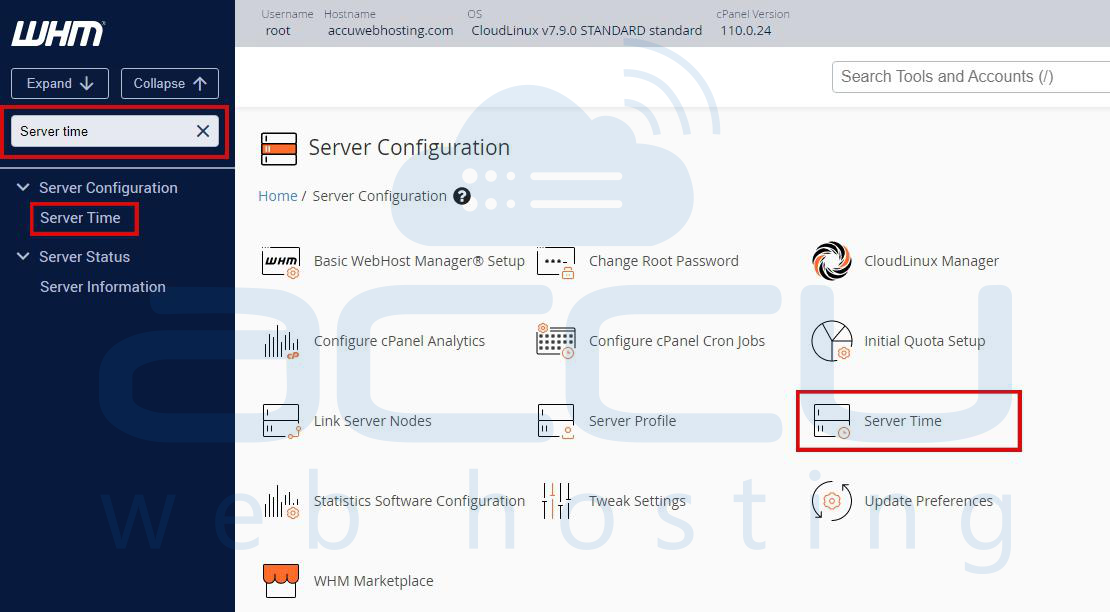Open Tweak Settings

[x=636, y=501]
